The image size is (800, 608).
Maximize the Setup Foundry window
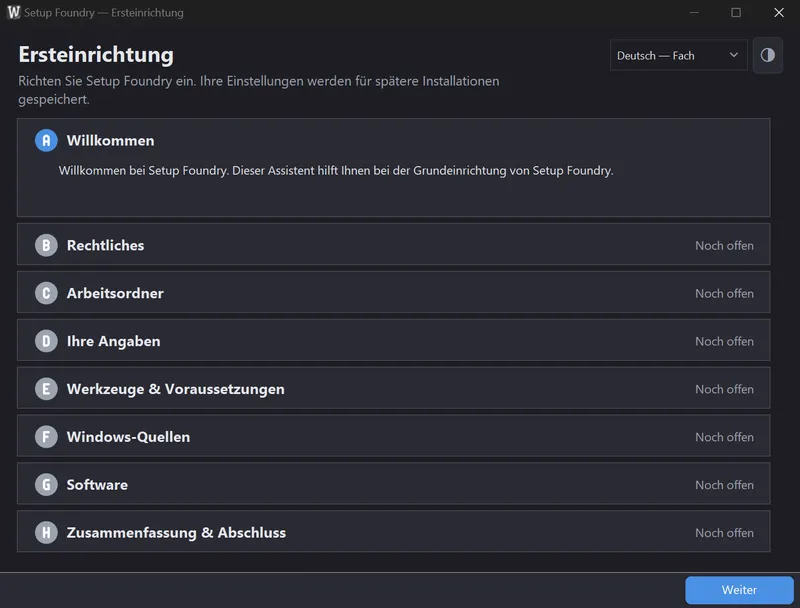coord(736,12)
